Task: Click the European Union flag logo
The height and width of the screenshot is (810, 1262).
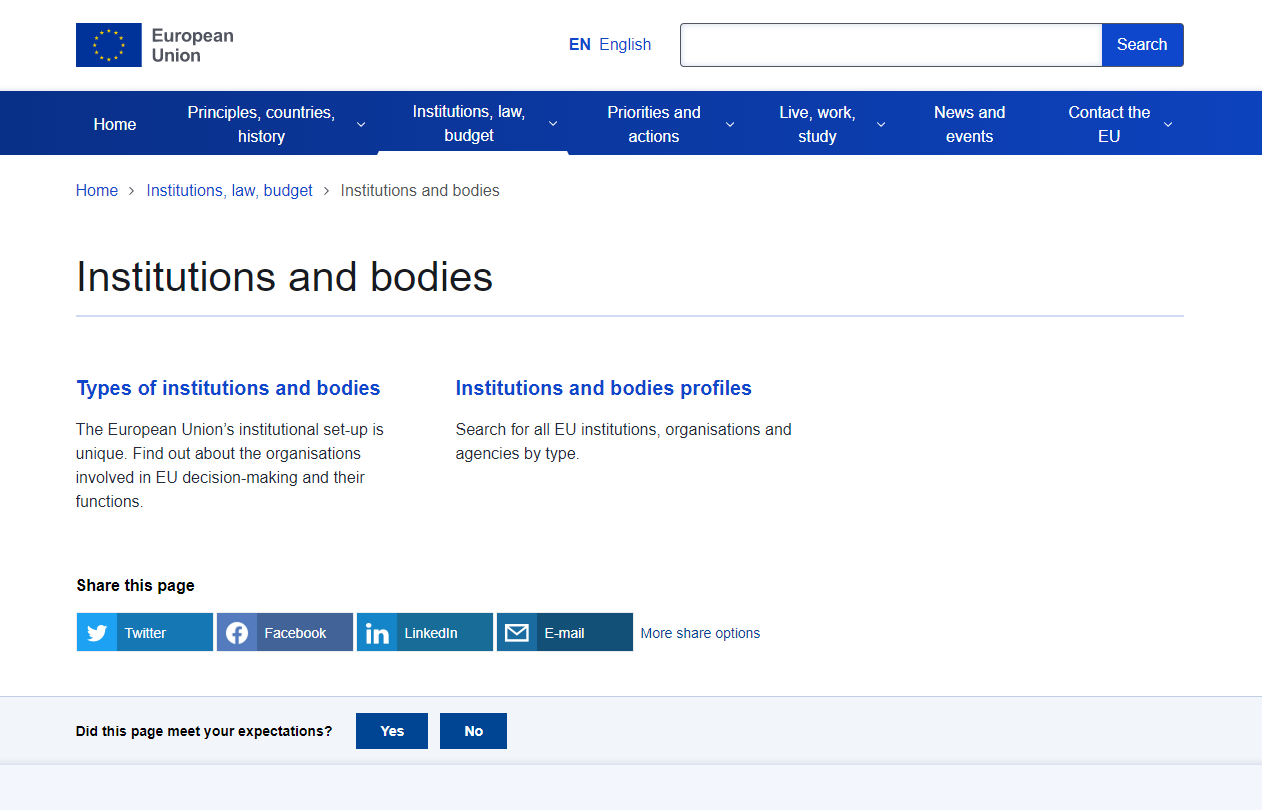Action: tap(109, 45)
